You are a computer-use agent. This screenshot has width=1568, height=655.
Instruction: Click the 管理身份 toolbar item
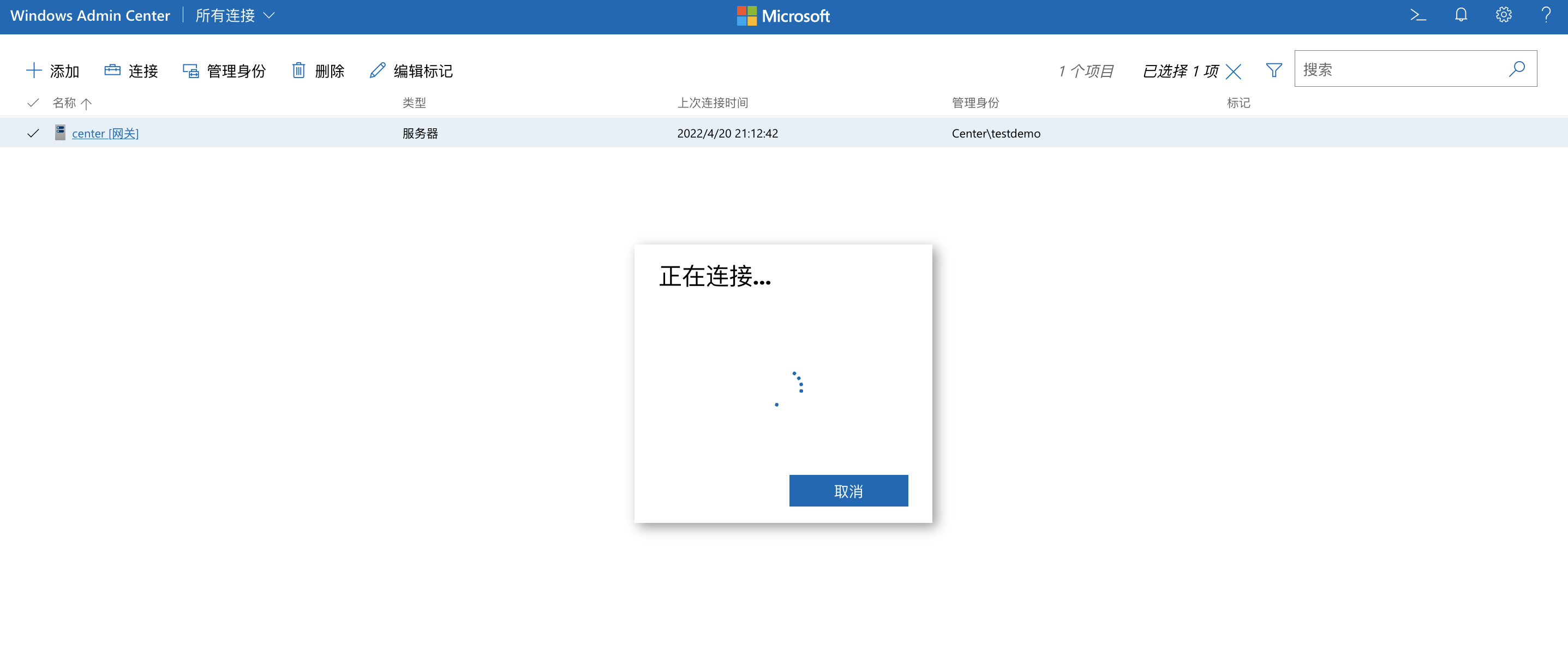point(224,70)
